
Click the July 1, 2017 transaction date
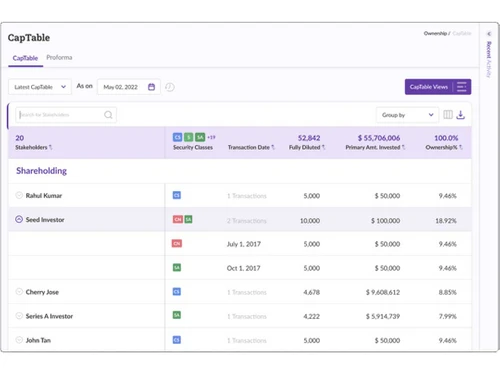244,244
